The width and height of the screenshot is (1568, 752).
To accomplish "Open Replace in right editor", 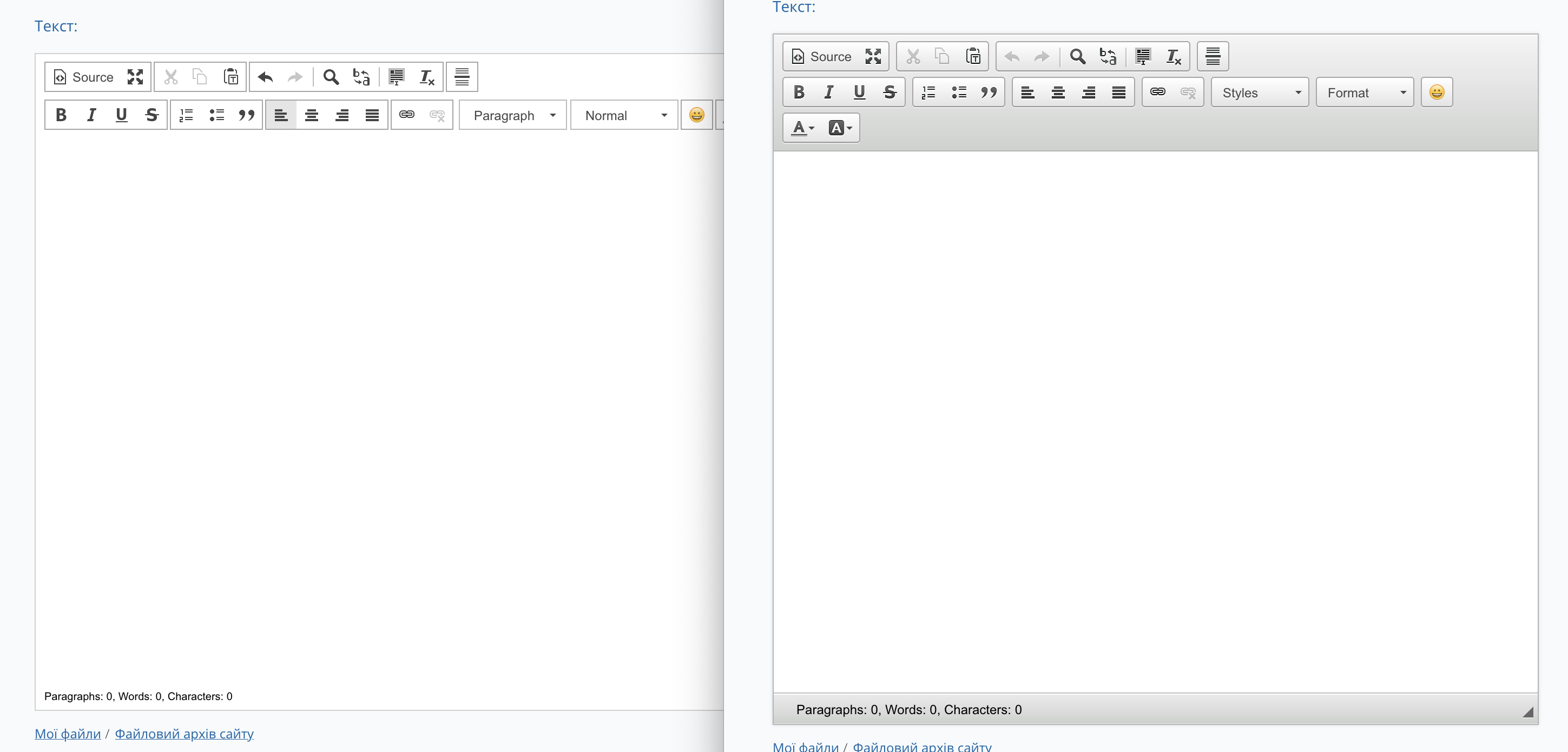I will (x=1108, y=57).
